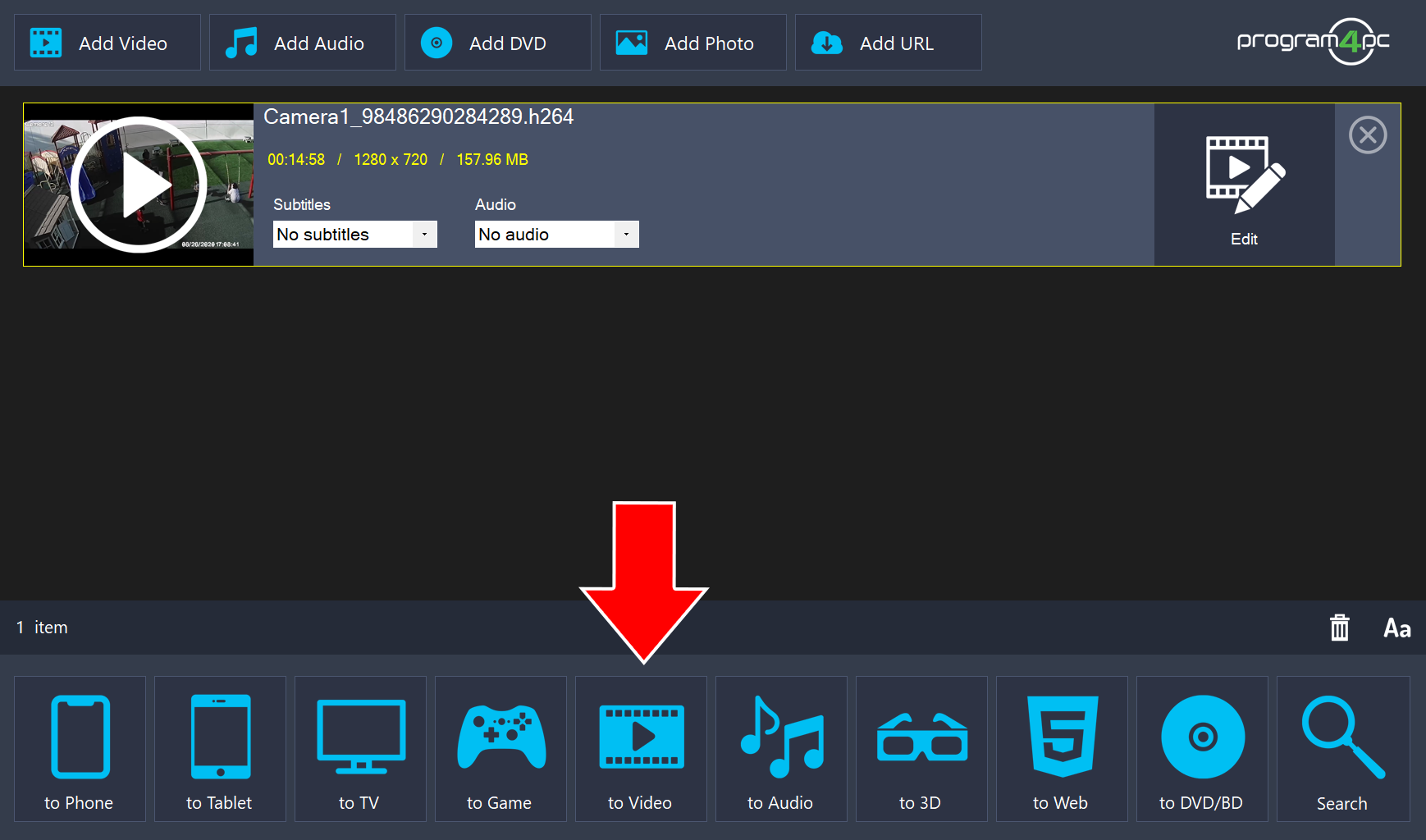
Task: Open the Search formats tool
Action: click(1343, 749)
